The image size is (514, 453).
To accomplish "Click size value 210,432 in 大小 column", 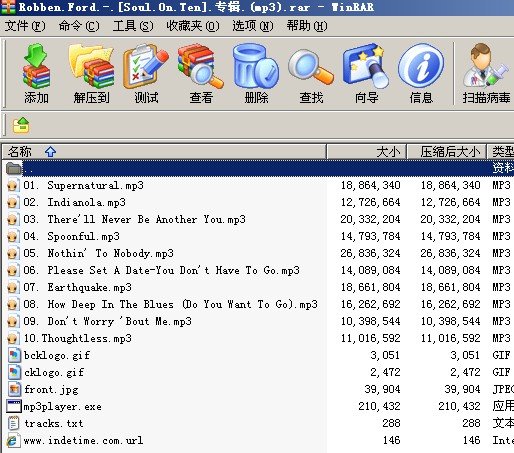I will pos(379,406).
